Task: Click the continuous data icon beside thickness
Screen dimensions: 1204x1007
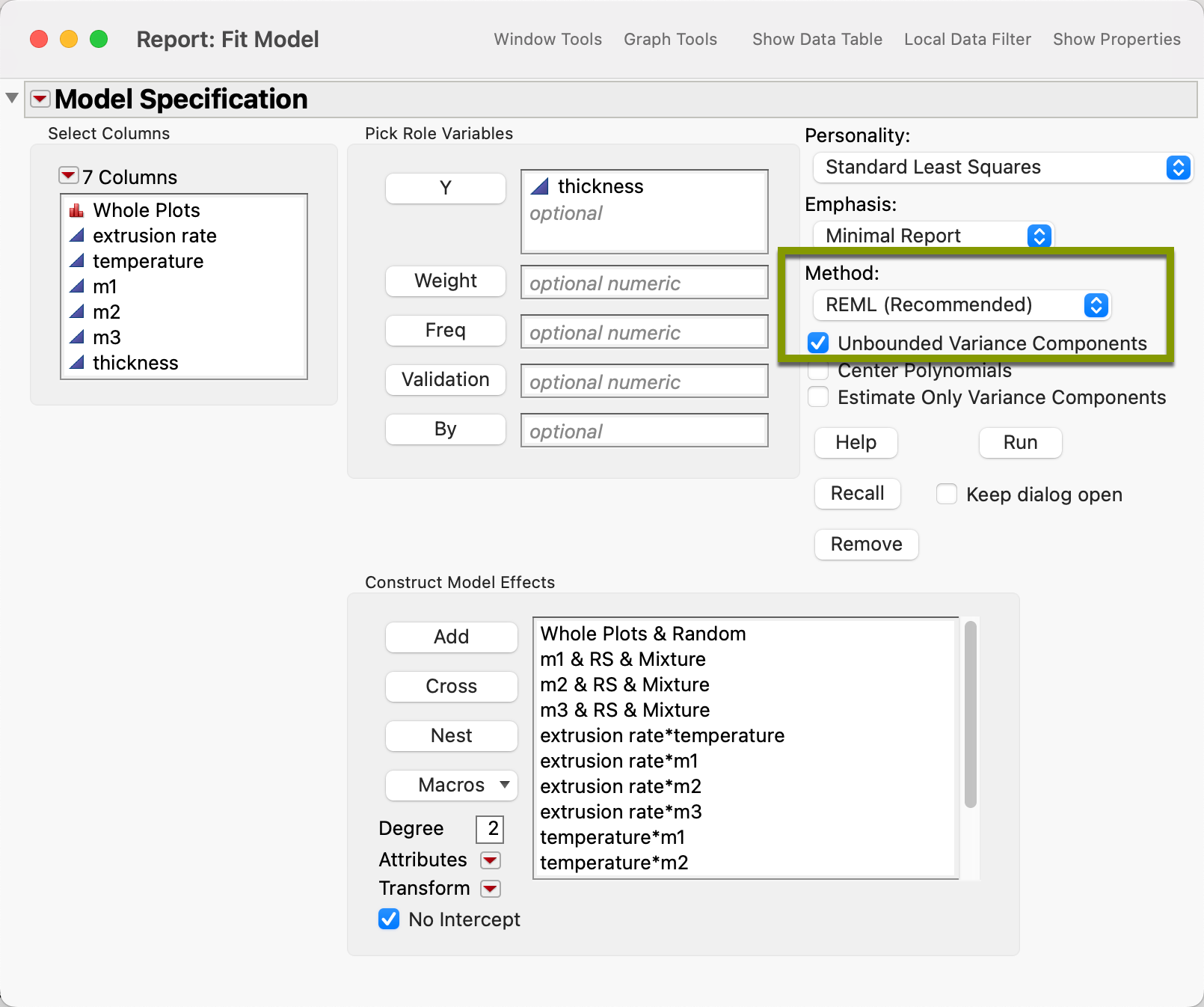Action: tap(77, 363)
